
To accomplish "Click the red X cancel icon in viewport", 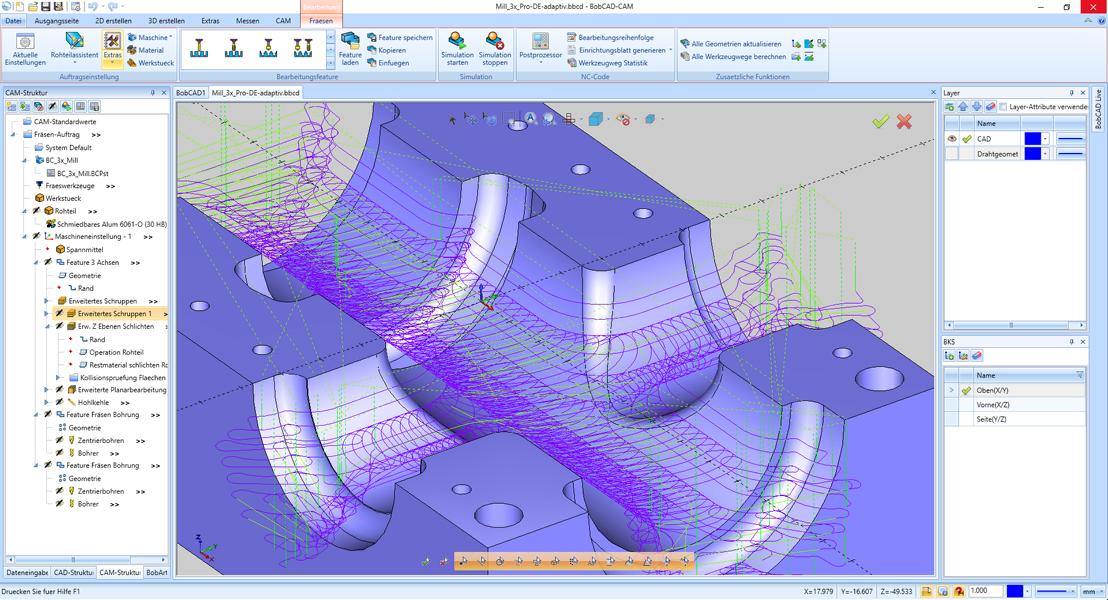I will click(x=904, y=122).
